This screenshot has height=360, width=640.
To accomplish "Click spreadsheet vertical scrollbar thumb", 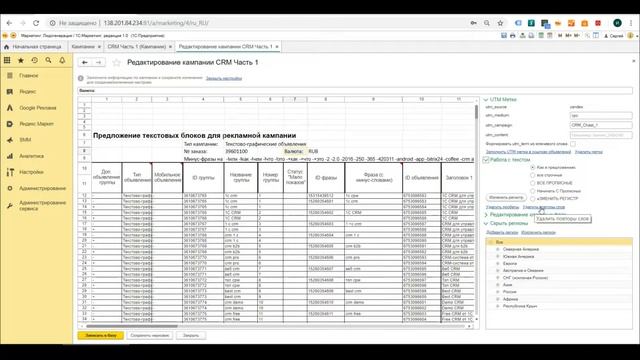I will pos(476,112).
